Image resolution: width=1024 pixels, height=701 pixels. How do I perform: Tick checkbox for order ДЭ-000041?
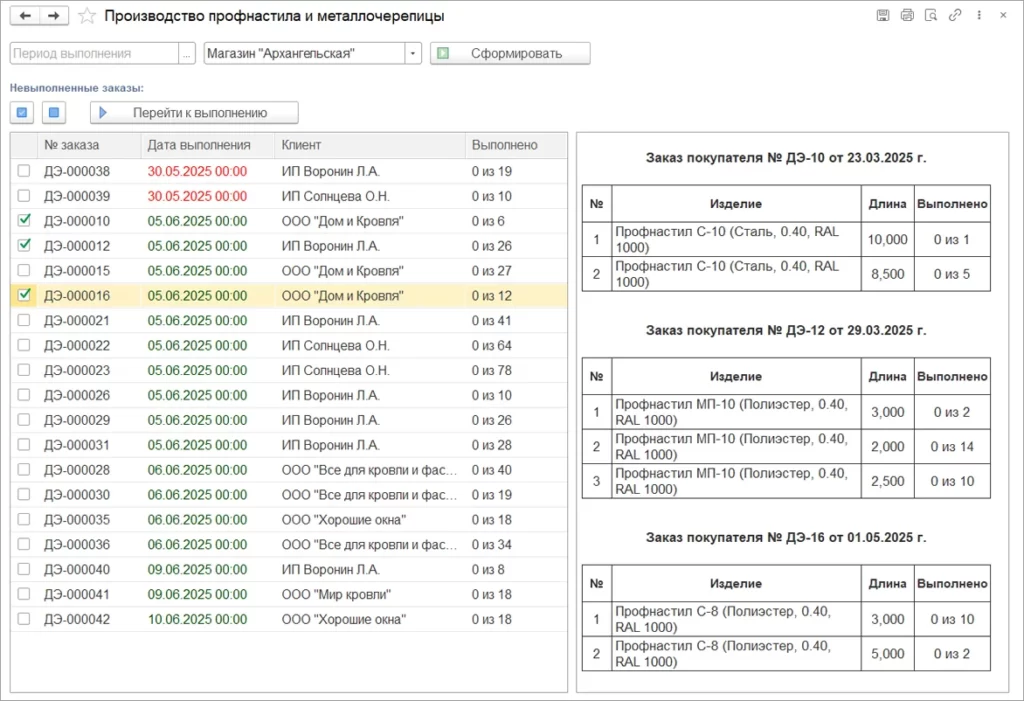pos(24,593)
